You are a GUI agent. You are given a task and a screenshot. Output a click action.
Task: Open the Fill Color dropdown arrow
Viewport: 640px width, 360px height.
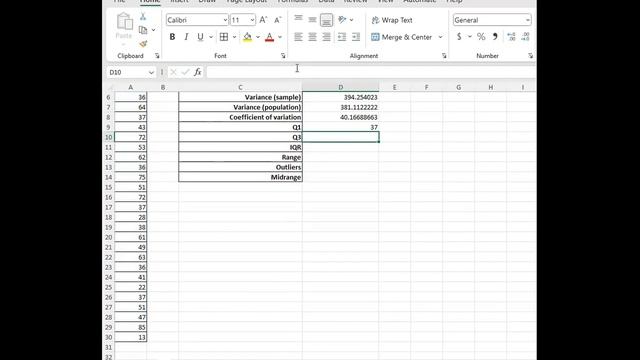pos(258,37)
